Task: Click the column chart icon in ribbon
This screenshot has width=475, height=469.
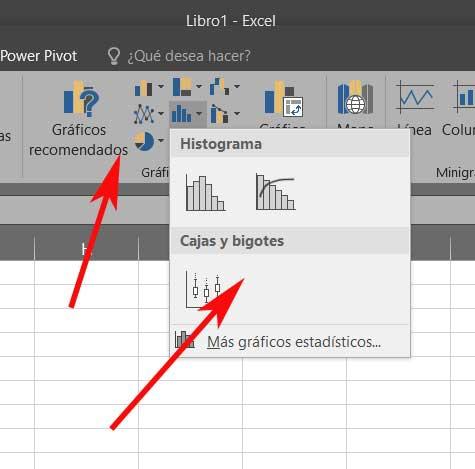Action: tap(144, 88)
